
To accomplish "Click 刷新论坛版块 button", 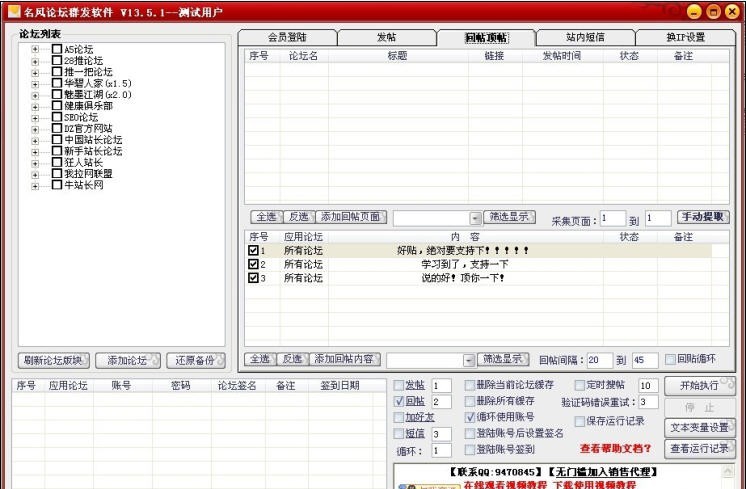I will tap(53, 361).
